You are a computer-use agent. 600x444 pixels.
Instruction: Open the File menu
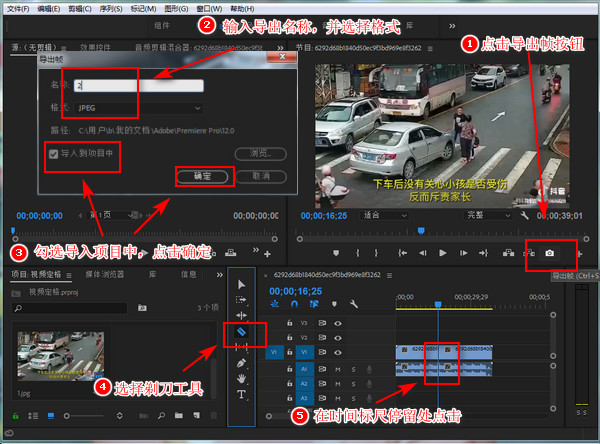(18, 8)
